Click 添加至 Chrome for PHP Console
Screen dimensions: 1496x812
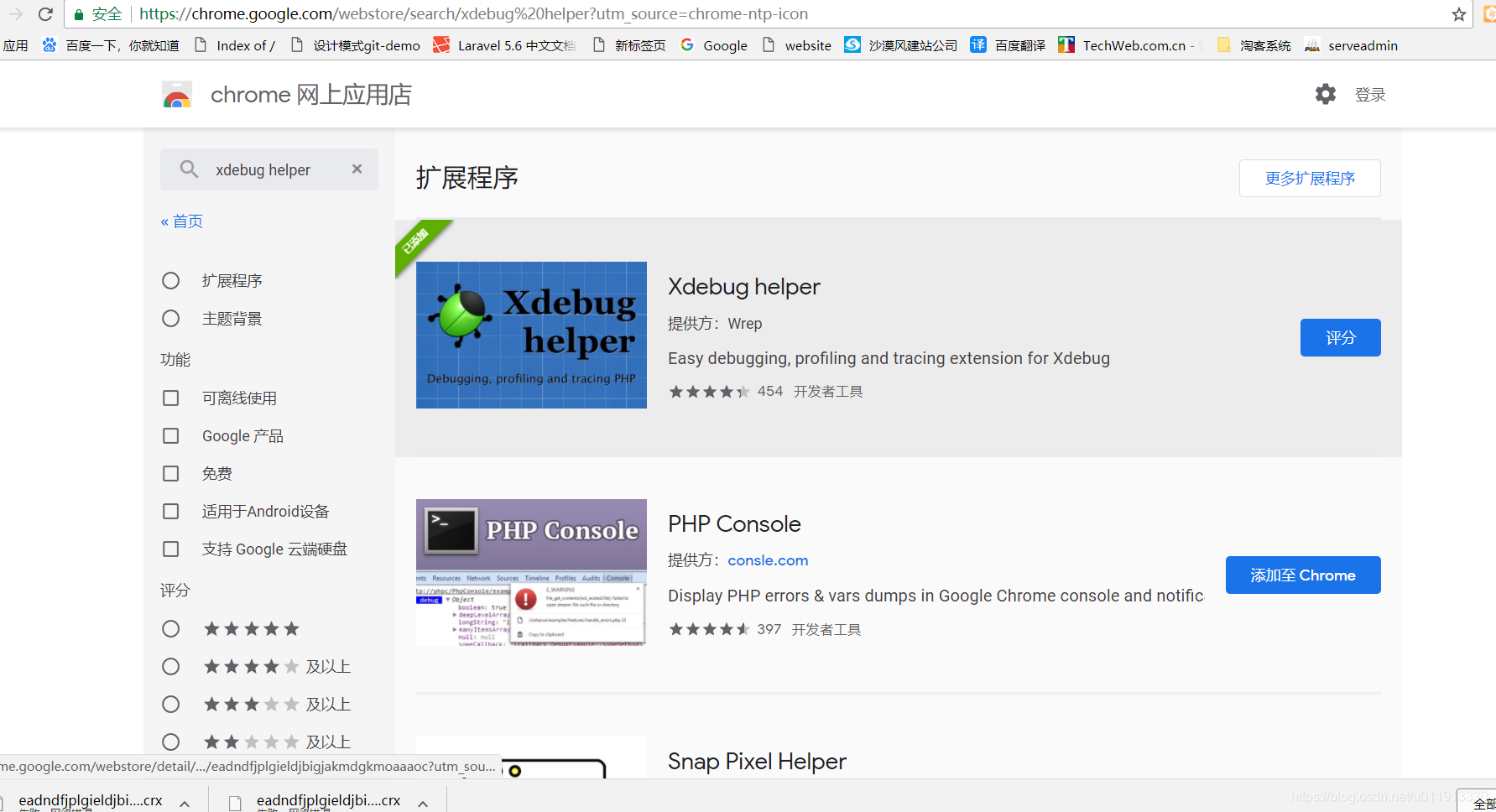click(x=1303, y=575)
